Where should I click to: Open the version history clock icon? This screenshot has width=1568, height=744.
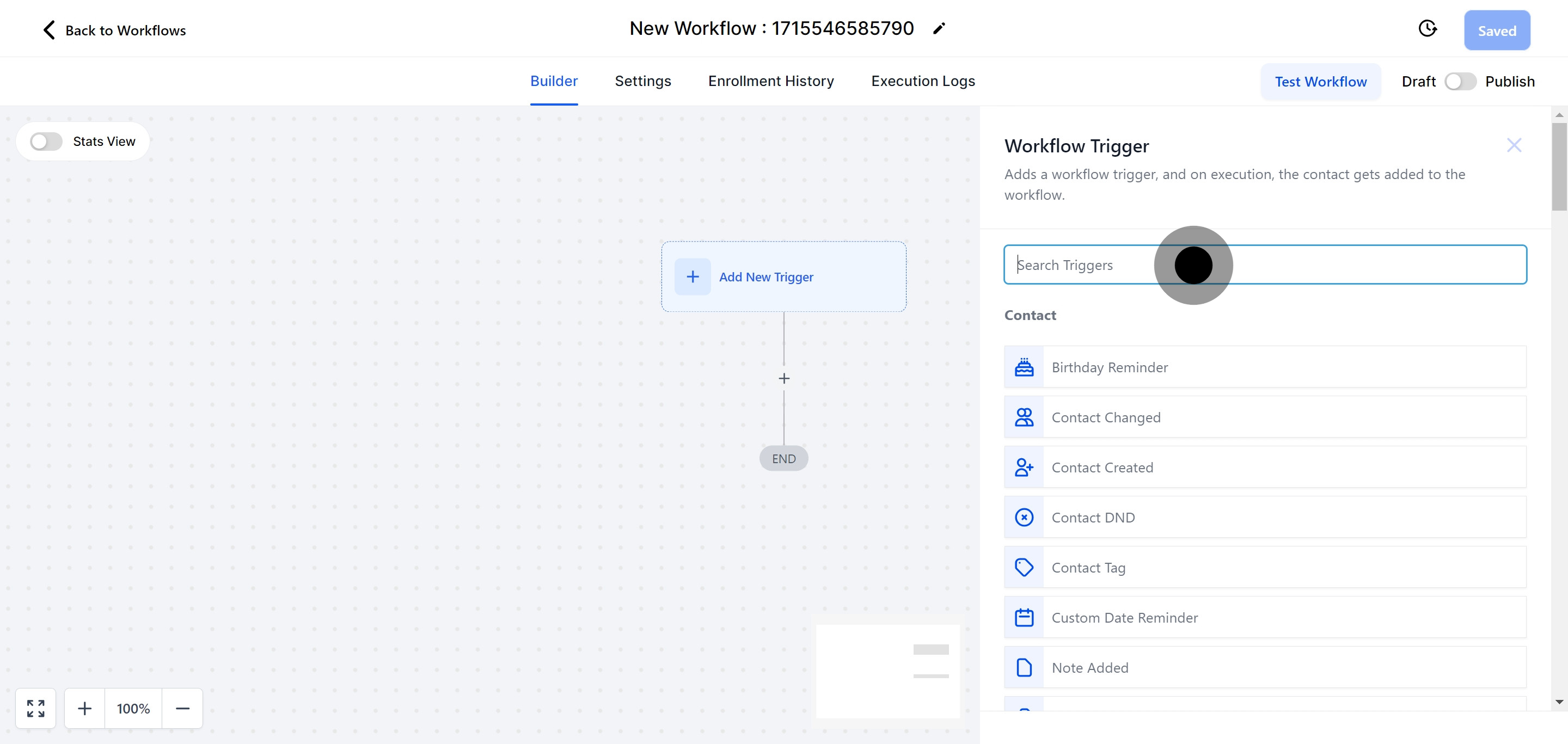[1428, 29]
